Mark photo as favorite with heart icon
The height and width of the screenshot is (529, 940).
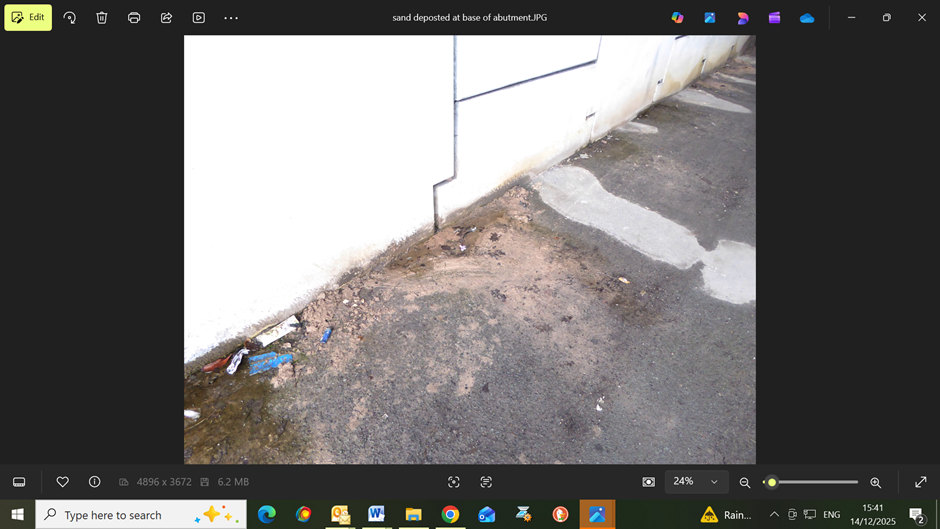(62, 482)
